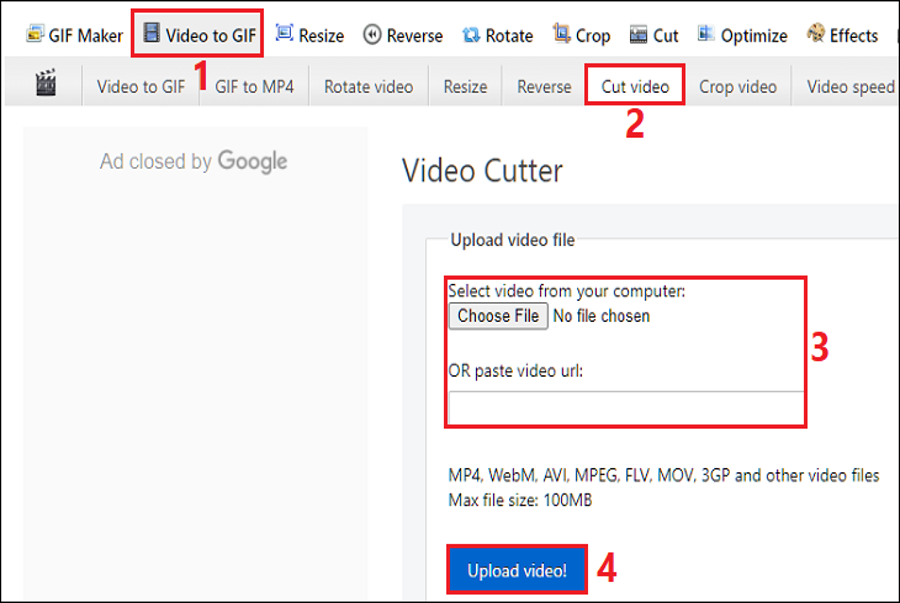This screenshot has width=900, height=603.
Task: Click the Crop icon in top menu
Action: 561,35
